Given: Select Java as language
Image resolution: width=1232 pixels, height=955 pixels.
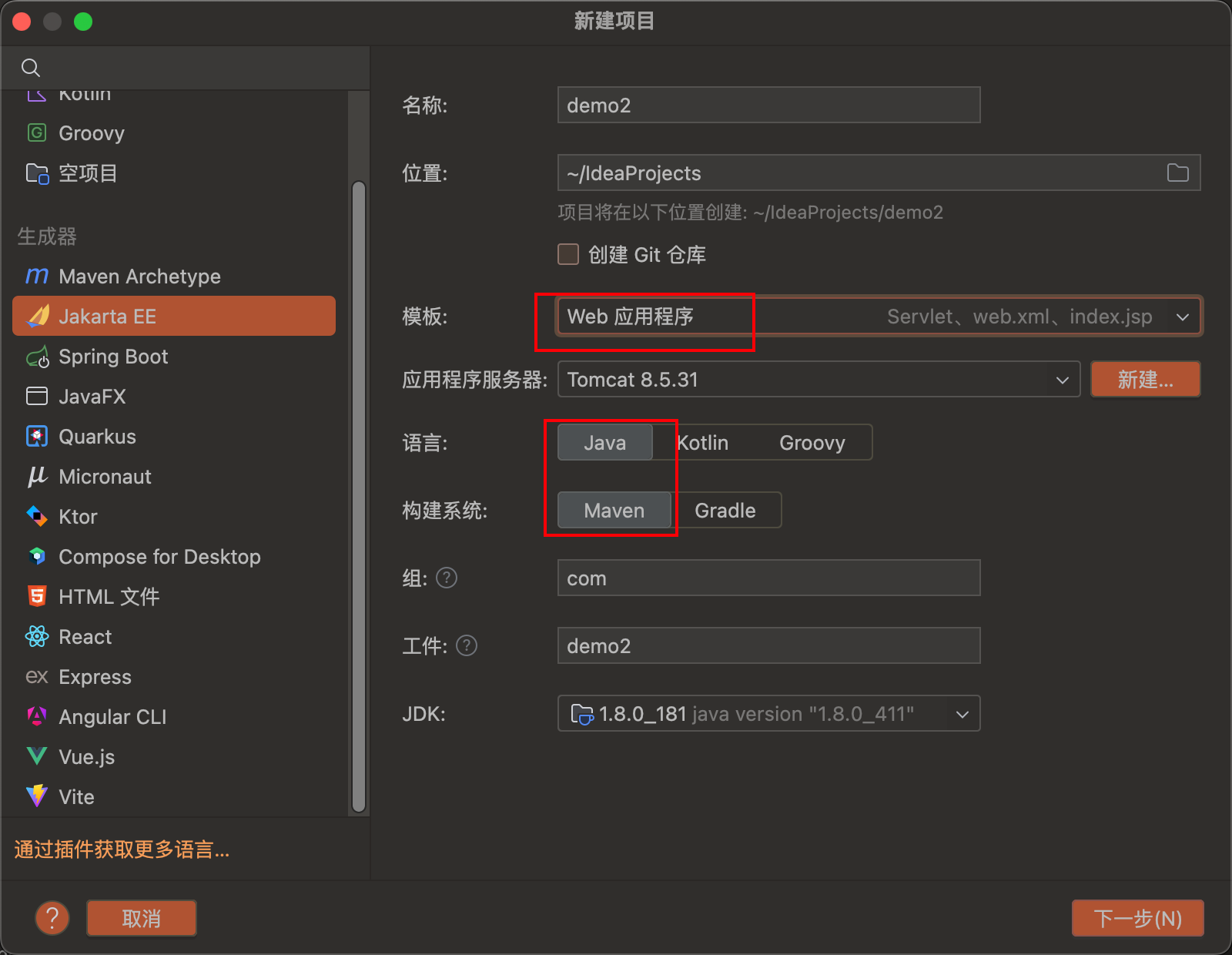Looking at the screenshot, I should click(x=605, y=443).
